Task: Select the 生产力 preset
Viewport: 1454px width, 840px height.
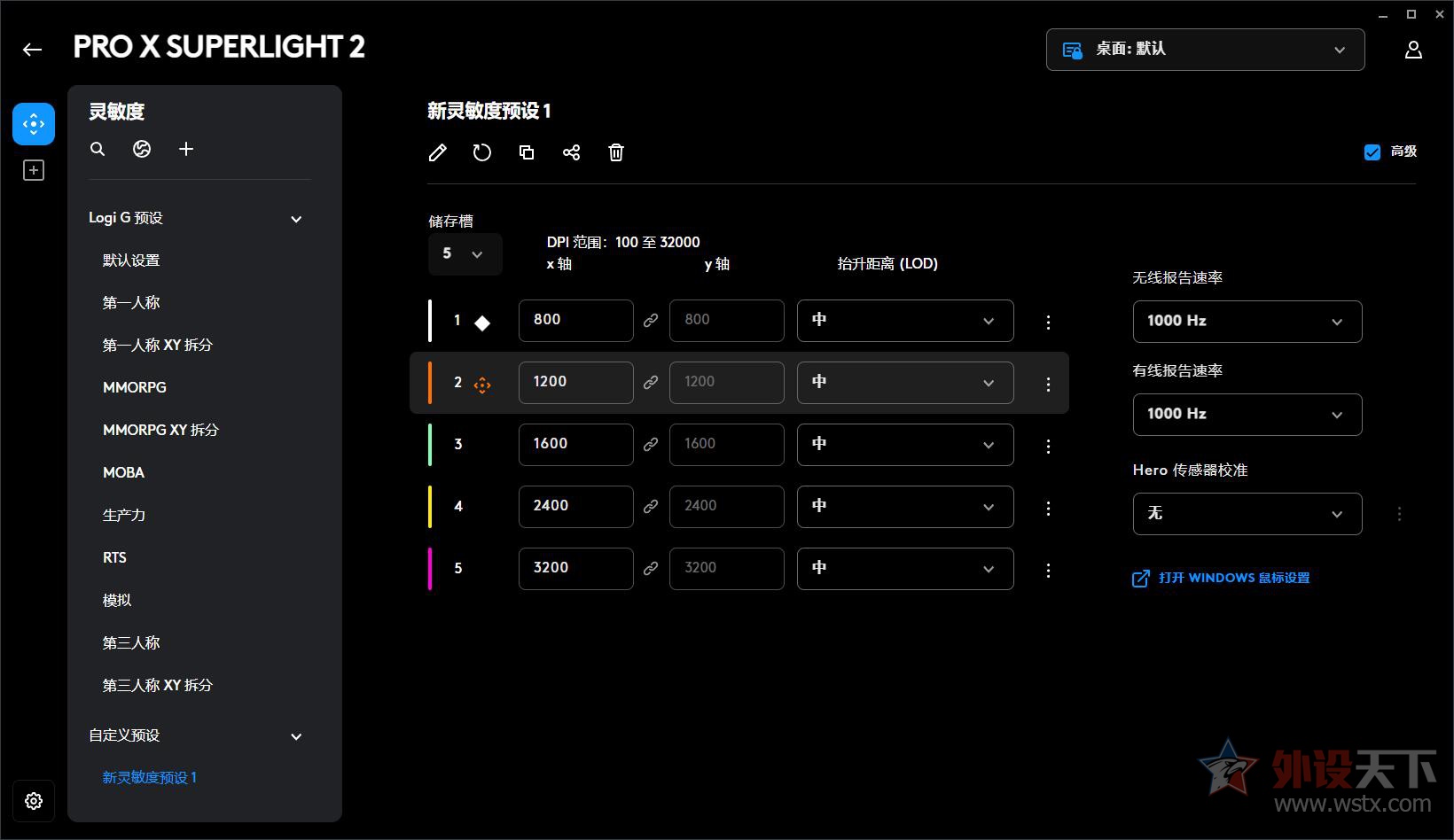Action: tap(124, 516)
